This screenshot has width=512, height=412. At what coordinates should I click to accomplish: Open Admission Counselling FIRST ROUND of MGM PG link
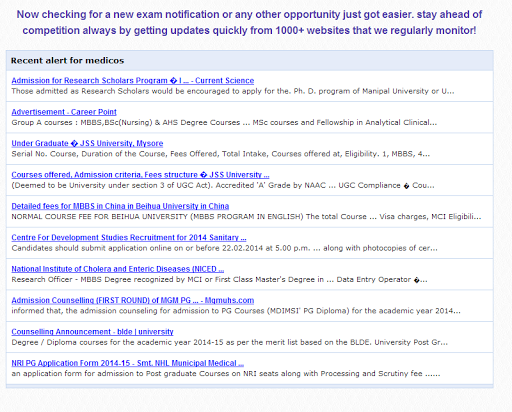point(133,300)
